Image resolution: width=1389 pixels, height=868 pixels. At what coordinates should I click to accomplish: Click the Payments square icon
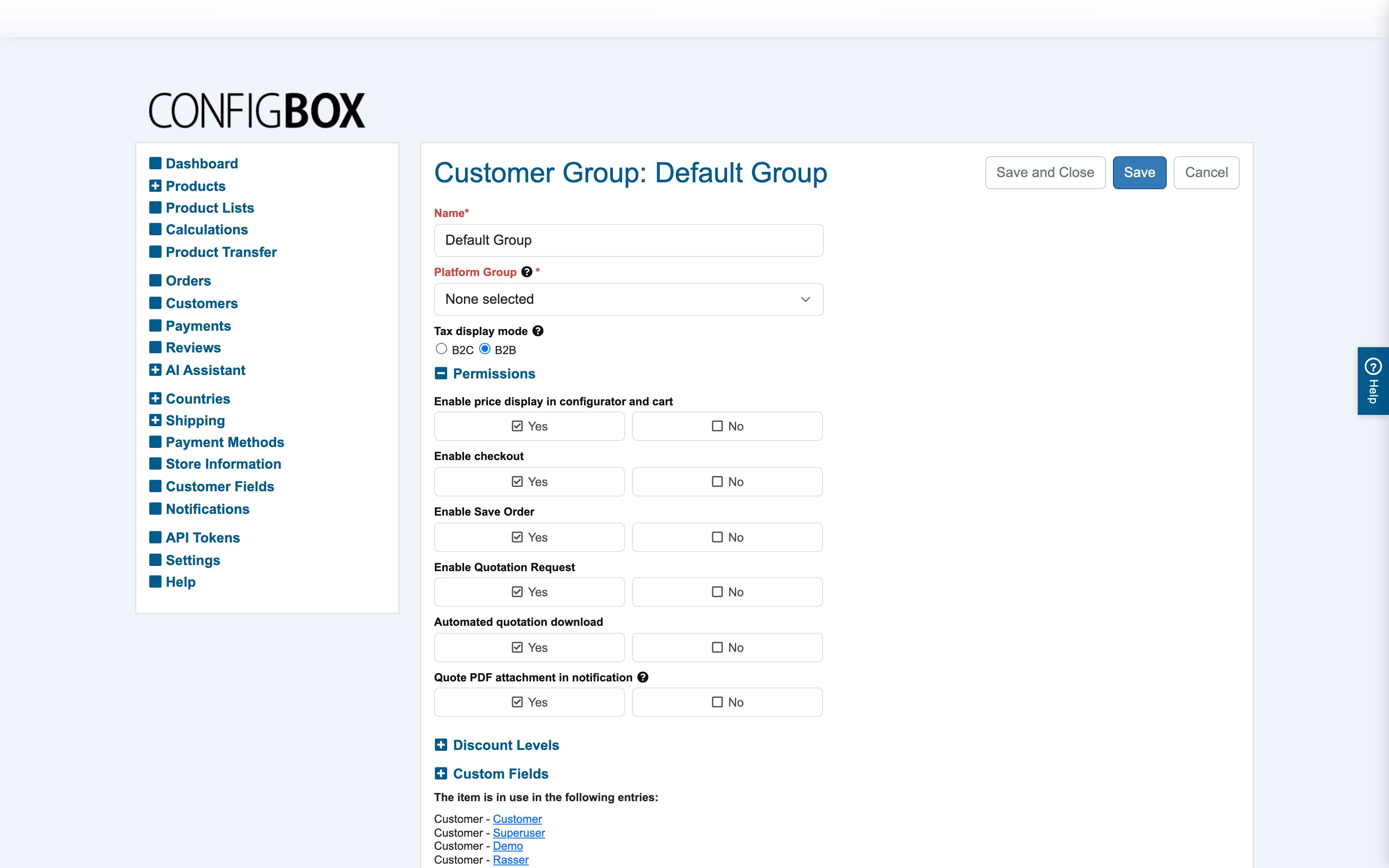point(155,325)
